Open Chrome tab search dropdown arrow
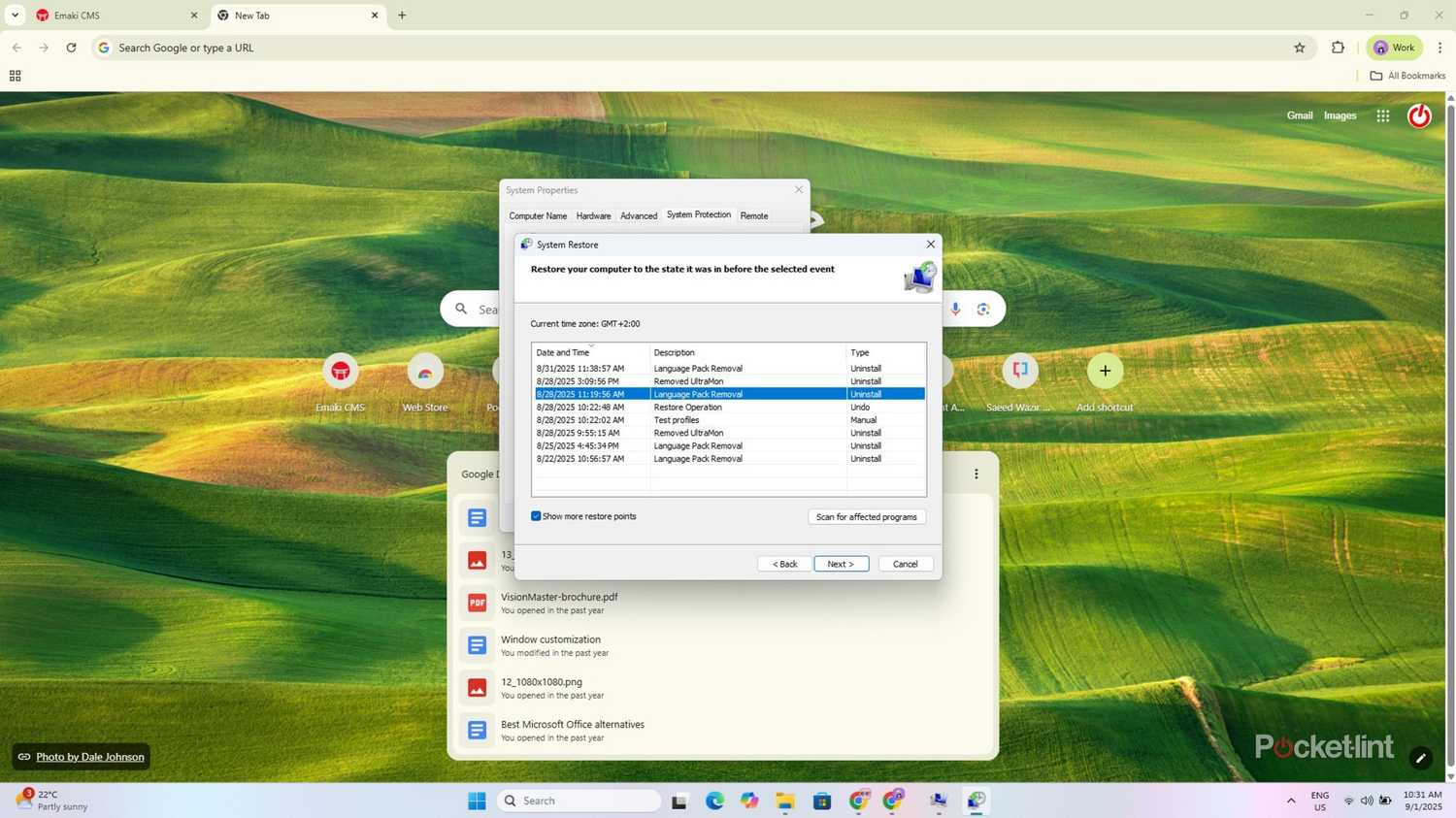Viewport: 1456px width, 818px height. tap(15, 16)
